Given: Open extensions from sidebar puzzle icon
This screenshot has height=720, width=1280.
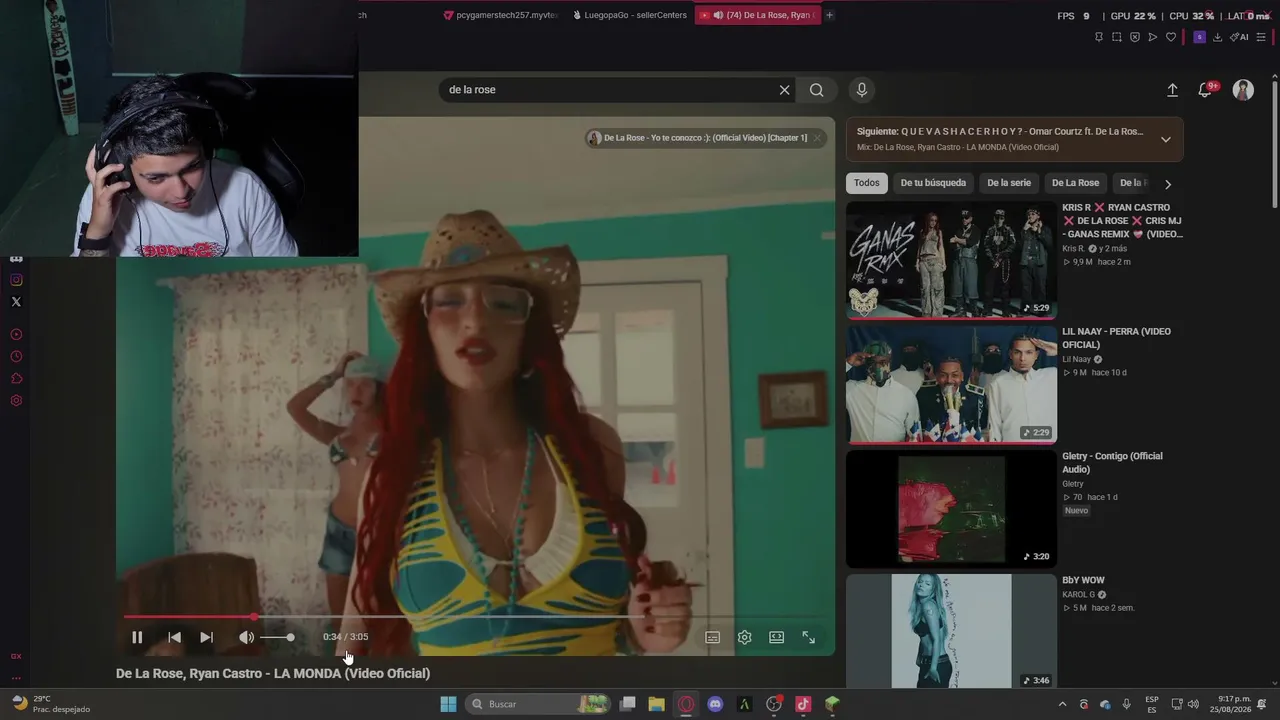Looking at the screenshot, I should 16,379.
